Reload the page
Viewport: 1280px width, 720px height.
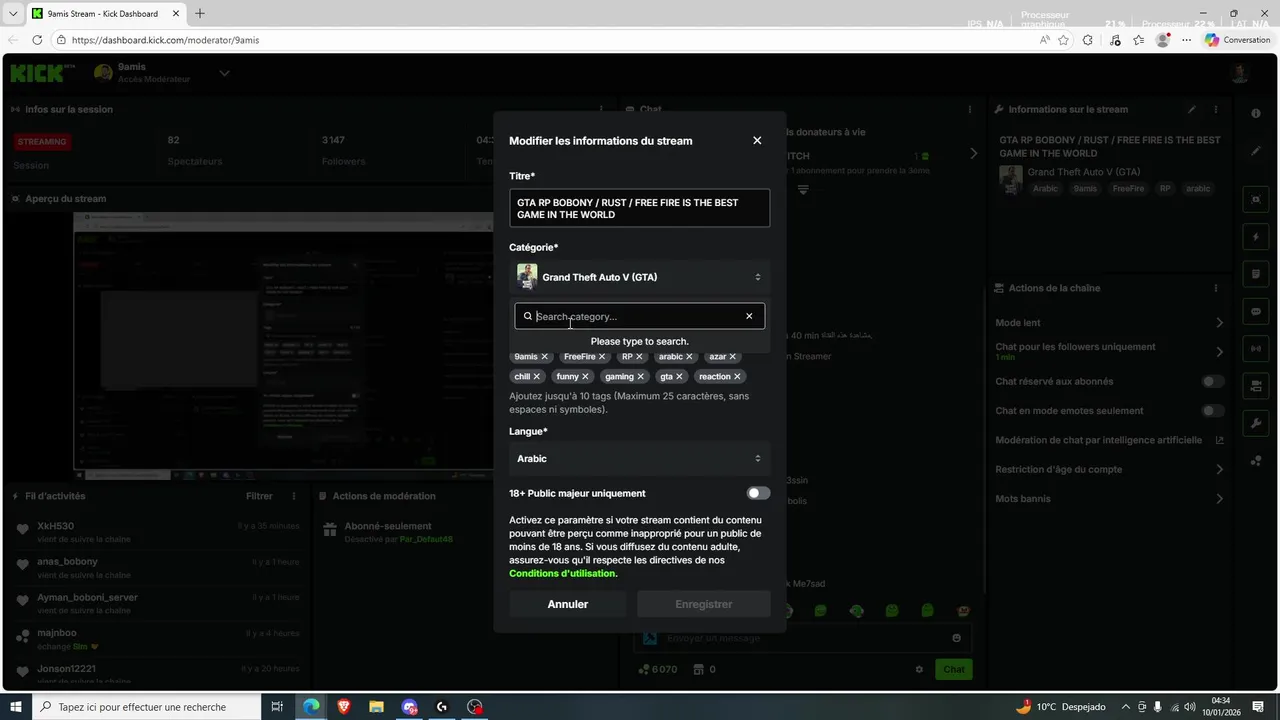[x=37, y=40]
